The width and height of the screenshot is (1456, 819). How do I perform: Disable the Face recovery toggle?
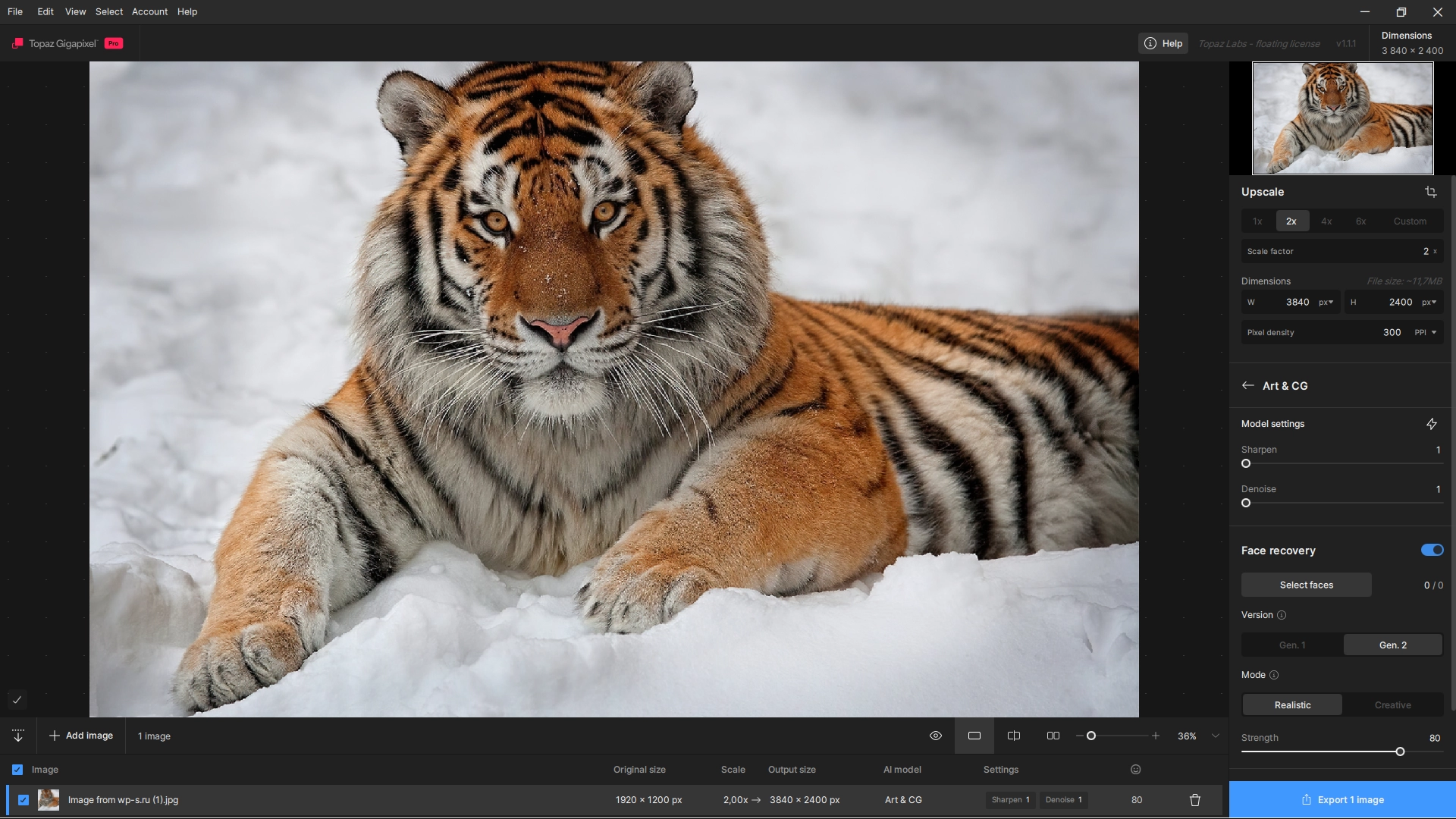[1432, 550]
